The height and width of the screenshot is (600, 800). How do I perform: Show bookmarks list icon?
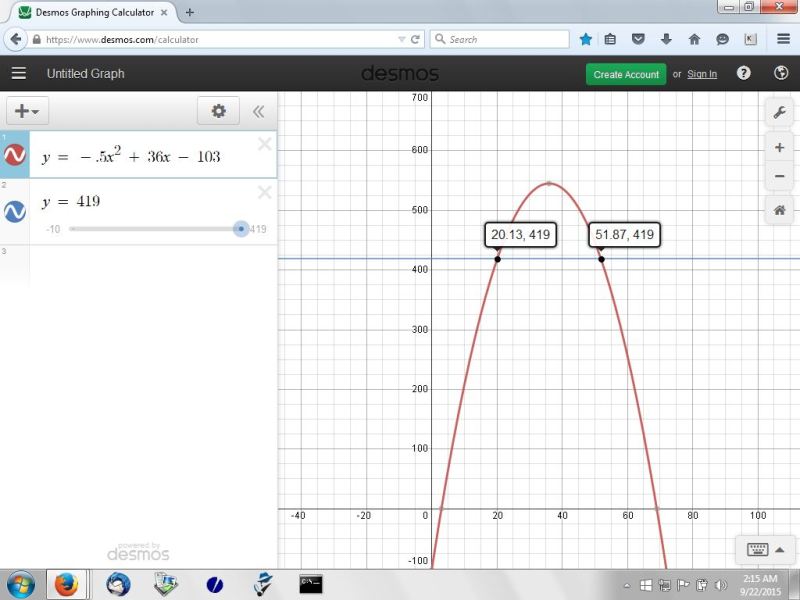pos(610,39)
